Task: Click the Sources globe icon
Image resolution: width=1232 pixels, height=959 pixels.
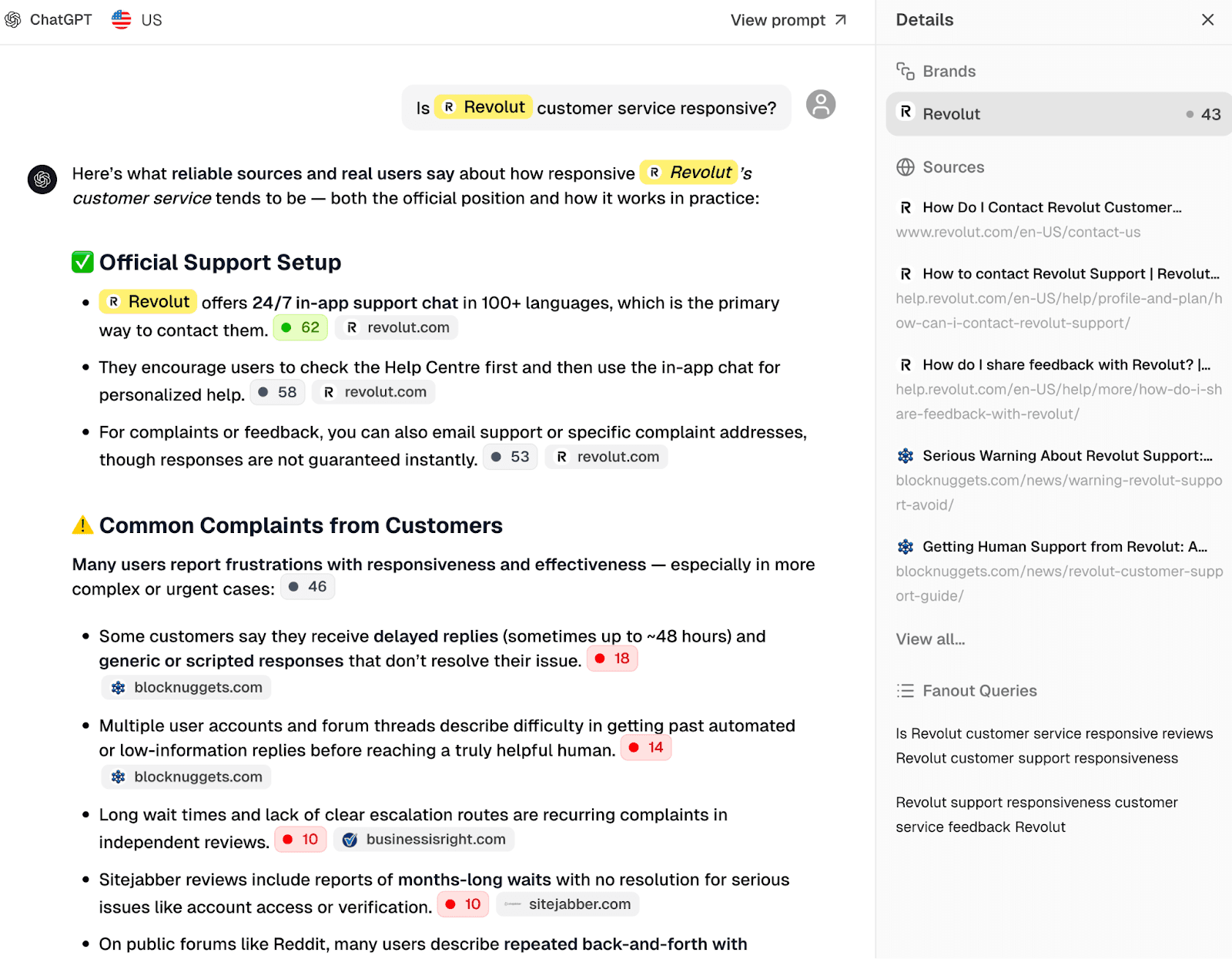Action: click(905, 167)
